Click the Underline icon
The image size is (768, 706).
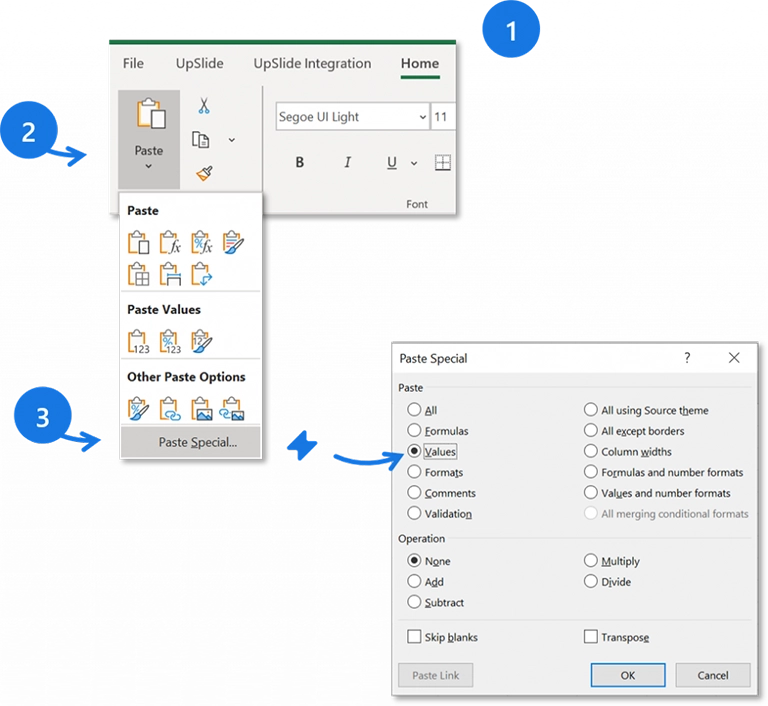click(x=391, y=163)
